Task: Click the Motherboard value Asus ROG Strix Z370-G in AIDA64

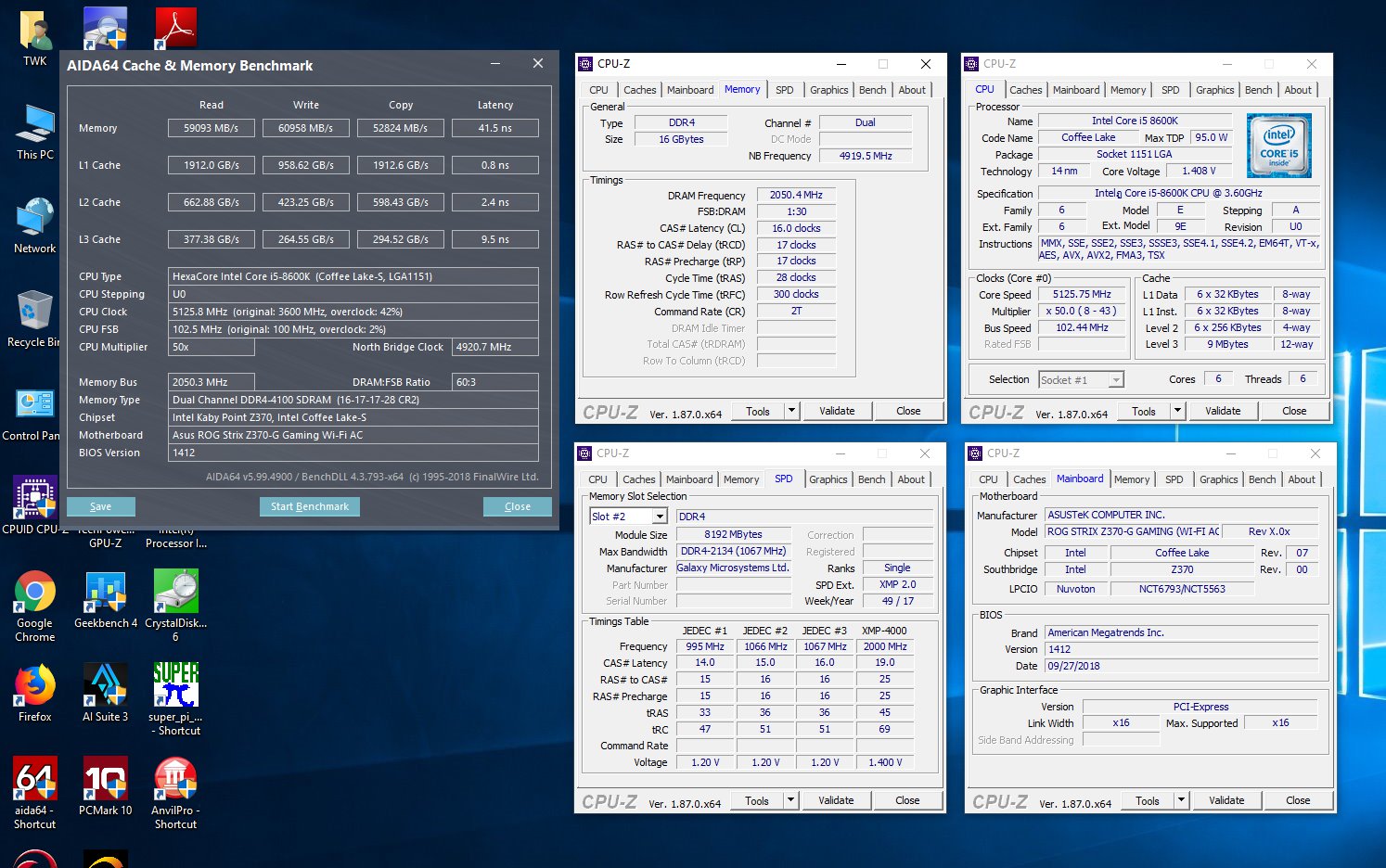Action: (353, 435)
